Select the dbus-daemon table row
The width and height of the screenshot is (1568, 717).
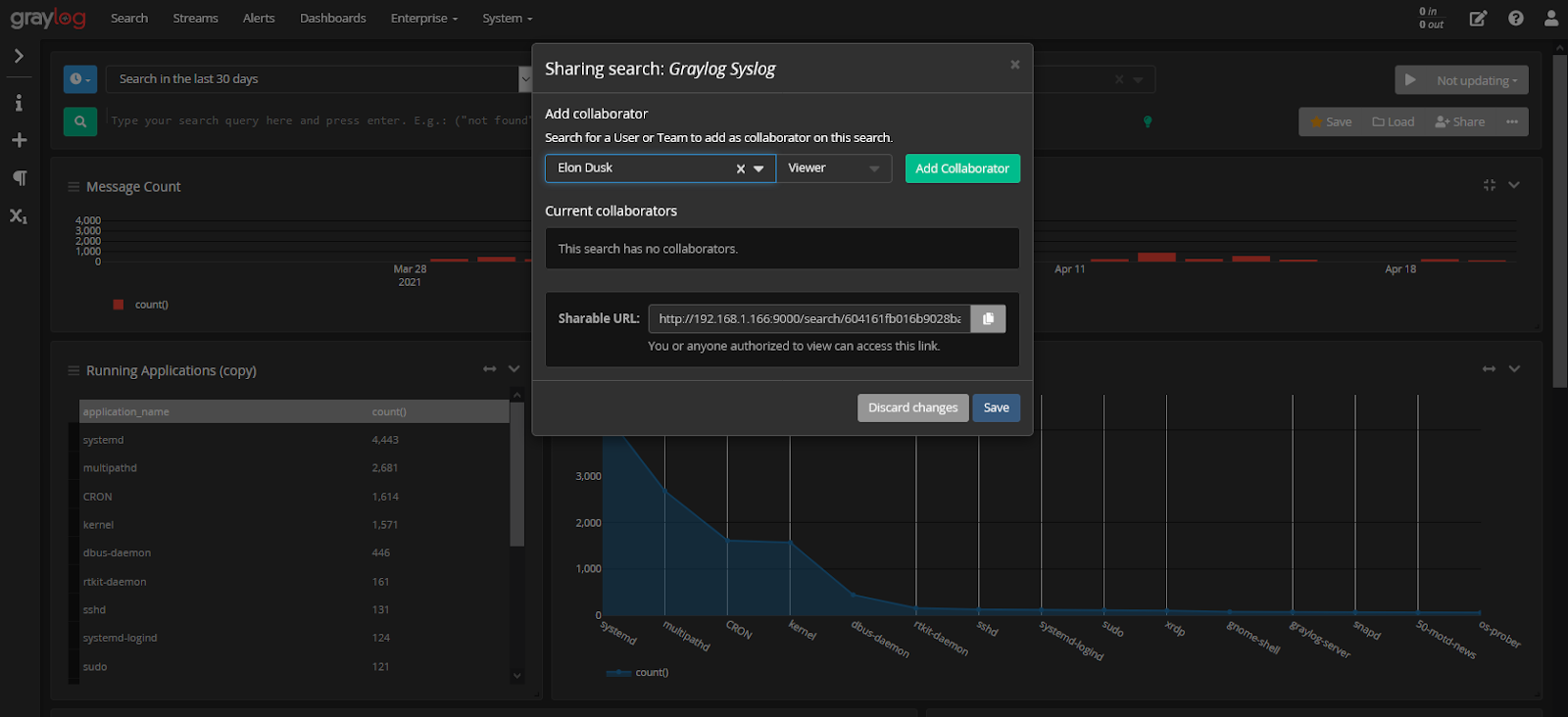pyautogui.click(x=294, y=552)
